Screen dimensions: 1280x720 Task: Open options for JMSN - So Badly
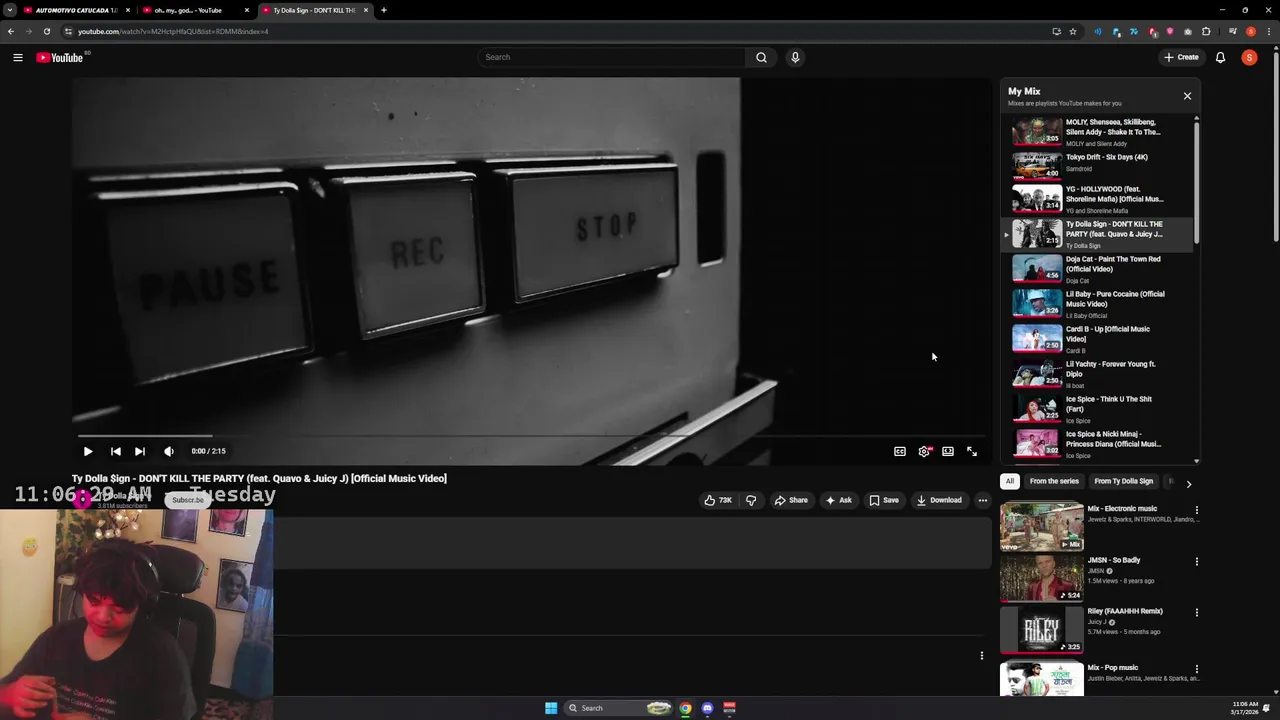(1196, 561)
